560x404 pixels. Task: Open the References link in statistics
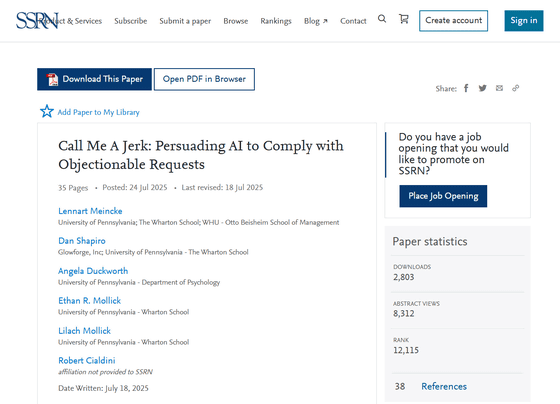click(x=444, y=386)
